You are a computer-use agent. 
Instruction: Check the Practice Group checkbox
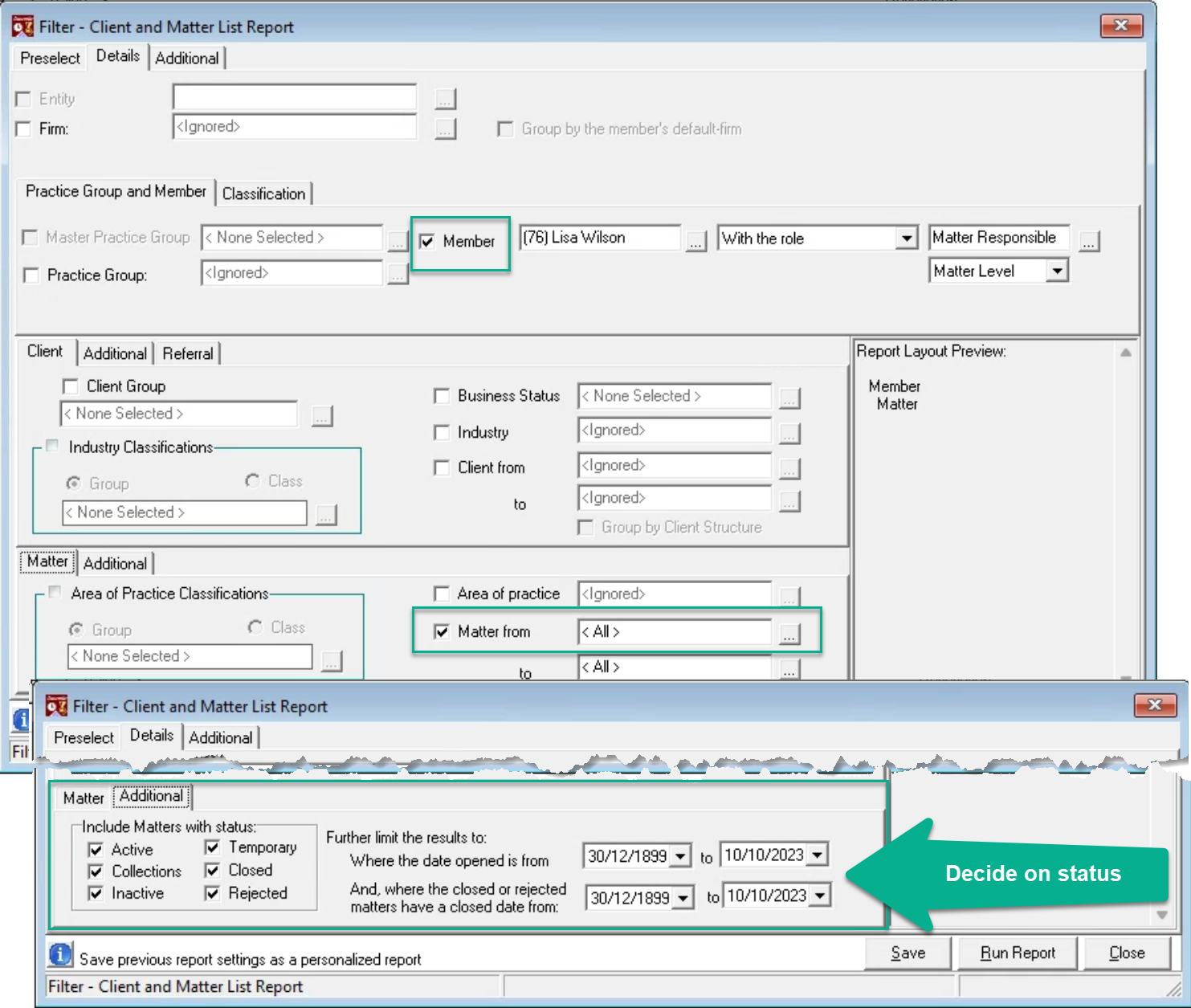(x=31, y=275)
